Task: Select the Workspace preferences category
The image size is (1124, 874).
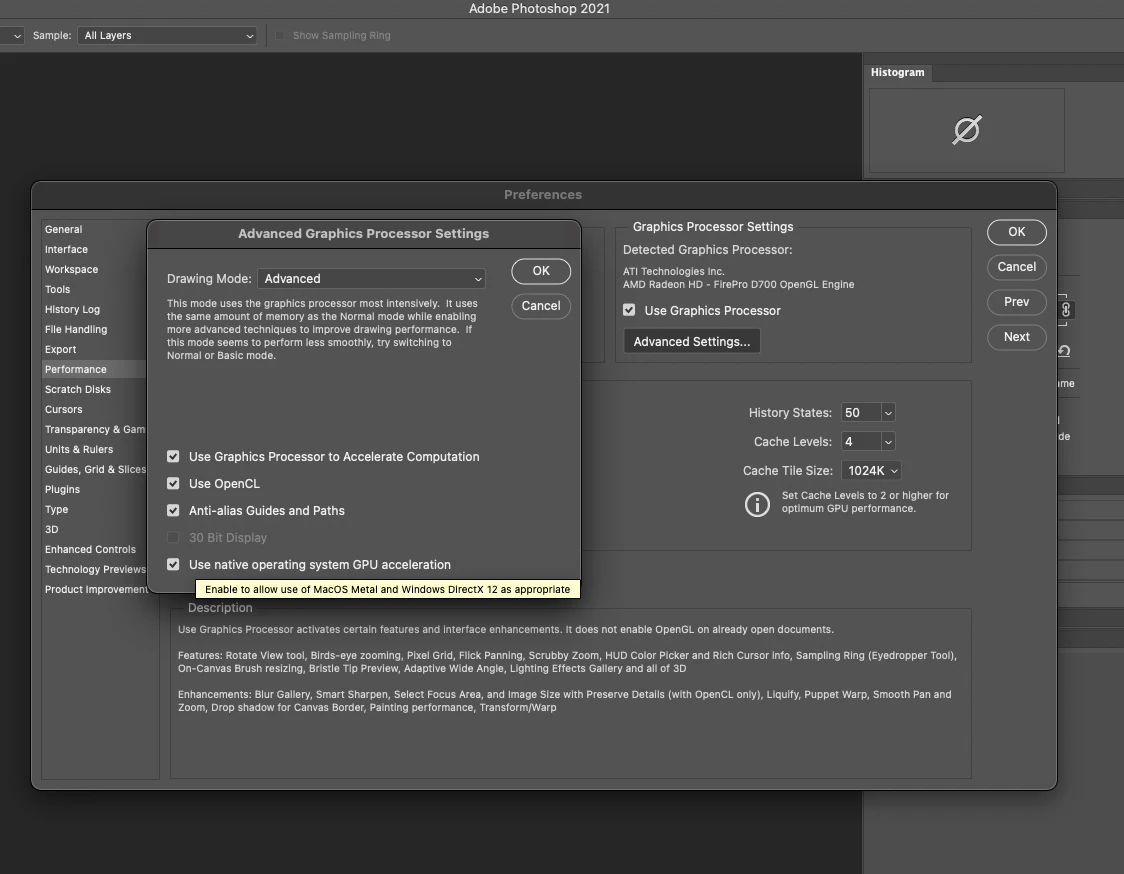Action: pyautogui.click(x=71, y=270)
